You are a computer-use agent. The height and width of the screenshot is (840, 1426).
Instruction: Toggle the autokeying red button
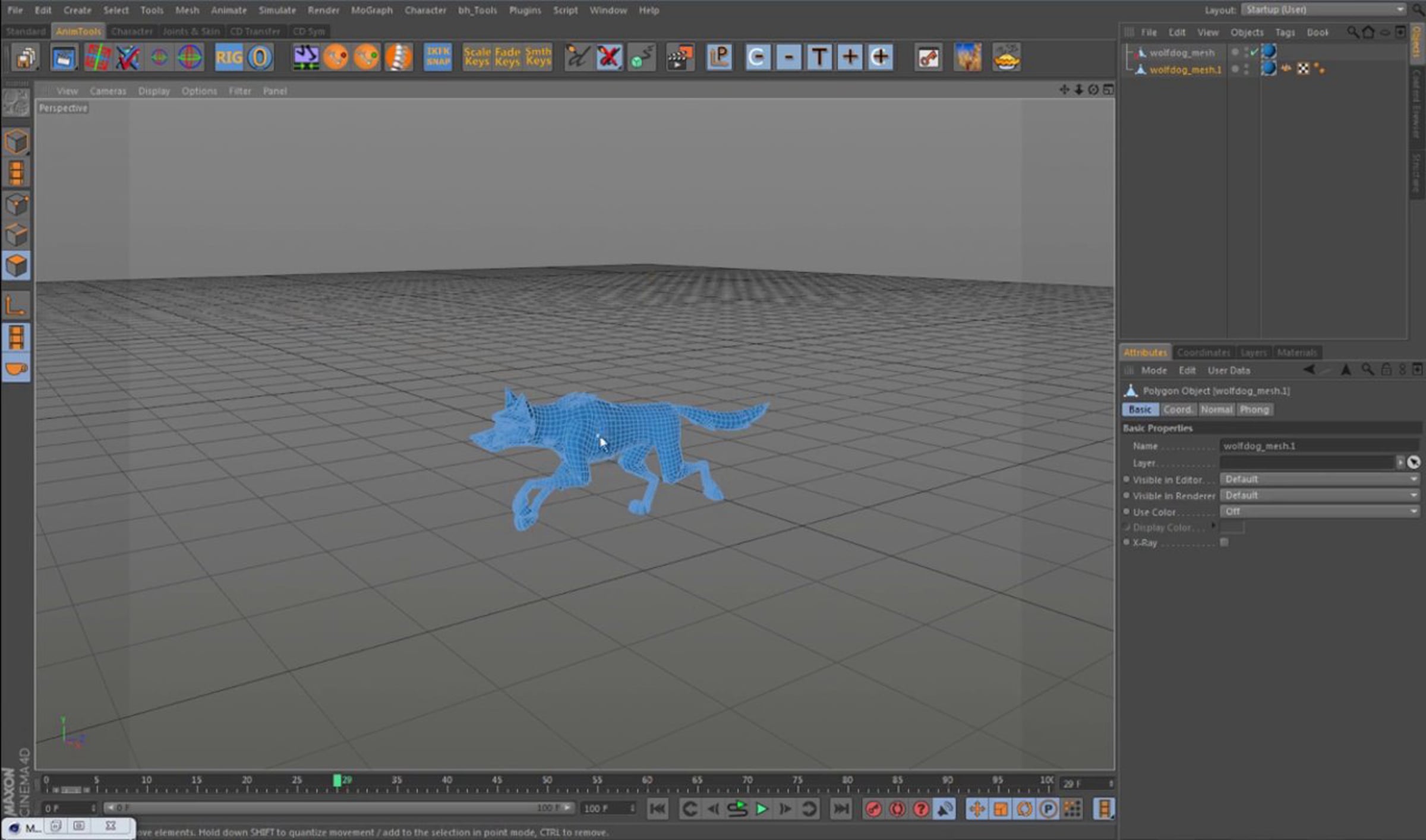tap(897, 809)
